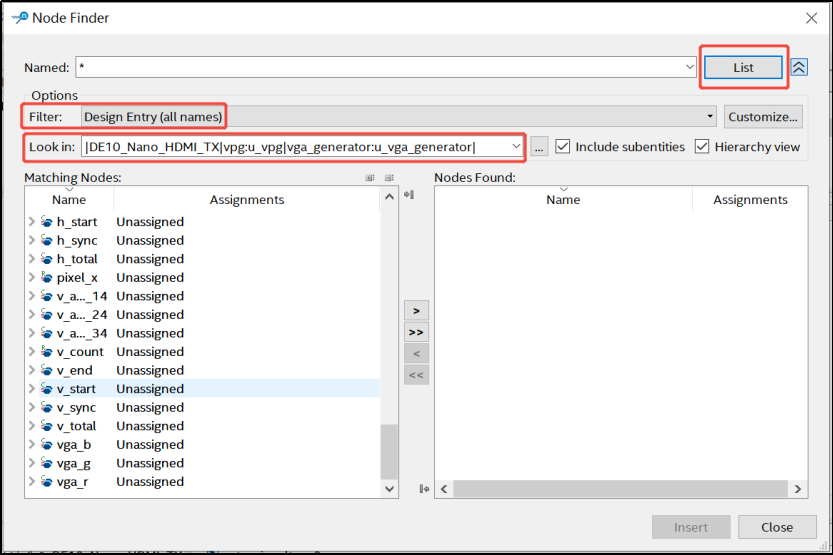The width and height of the screenshot is (833, 555).
Task: Sort Nodes Found by Assignments column header
Action: pyautogui.click(x=750, y=200)
